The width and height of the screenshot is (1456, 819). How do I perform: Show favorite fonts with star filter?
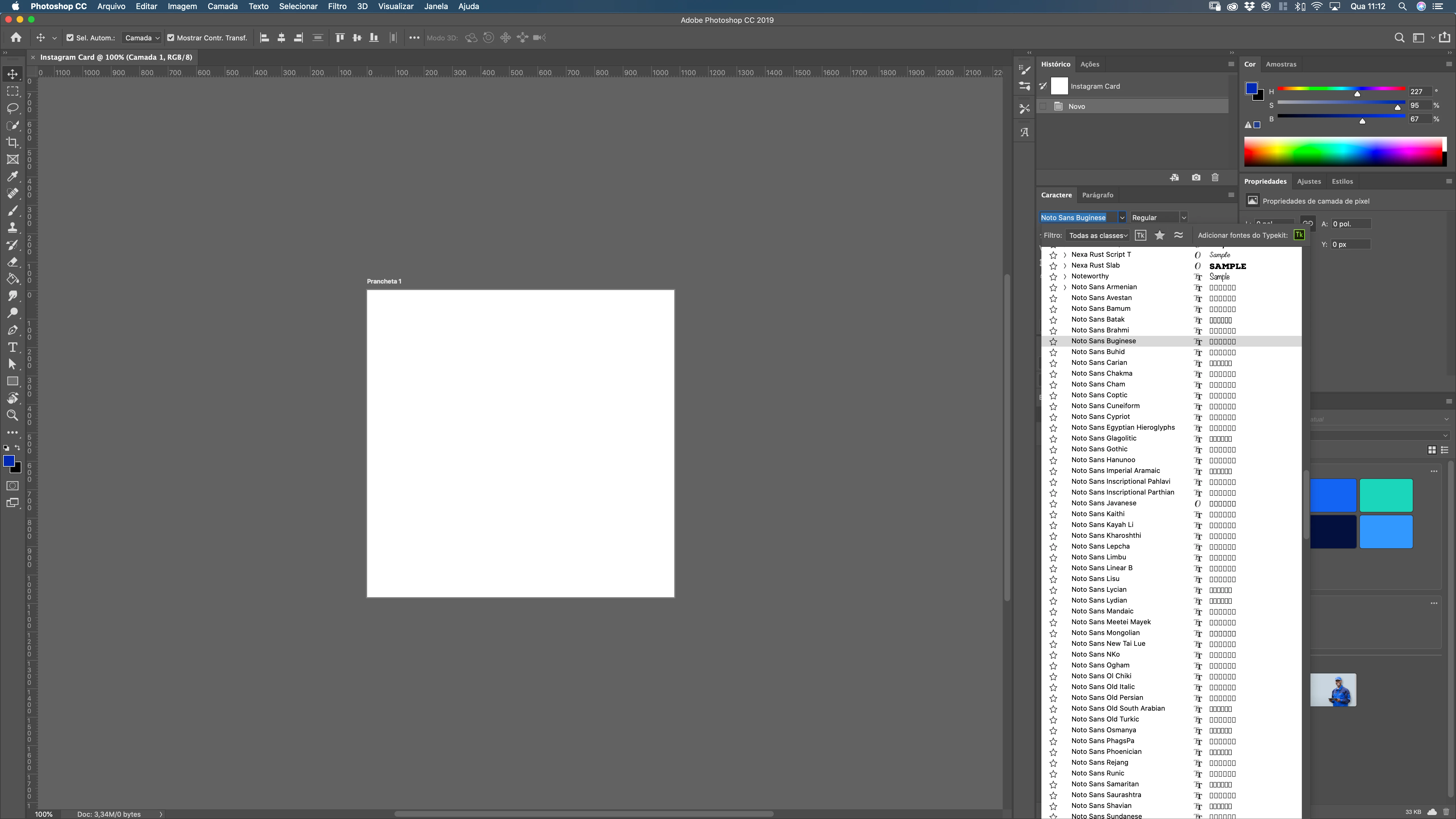1159,235
